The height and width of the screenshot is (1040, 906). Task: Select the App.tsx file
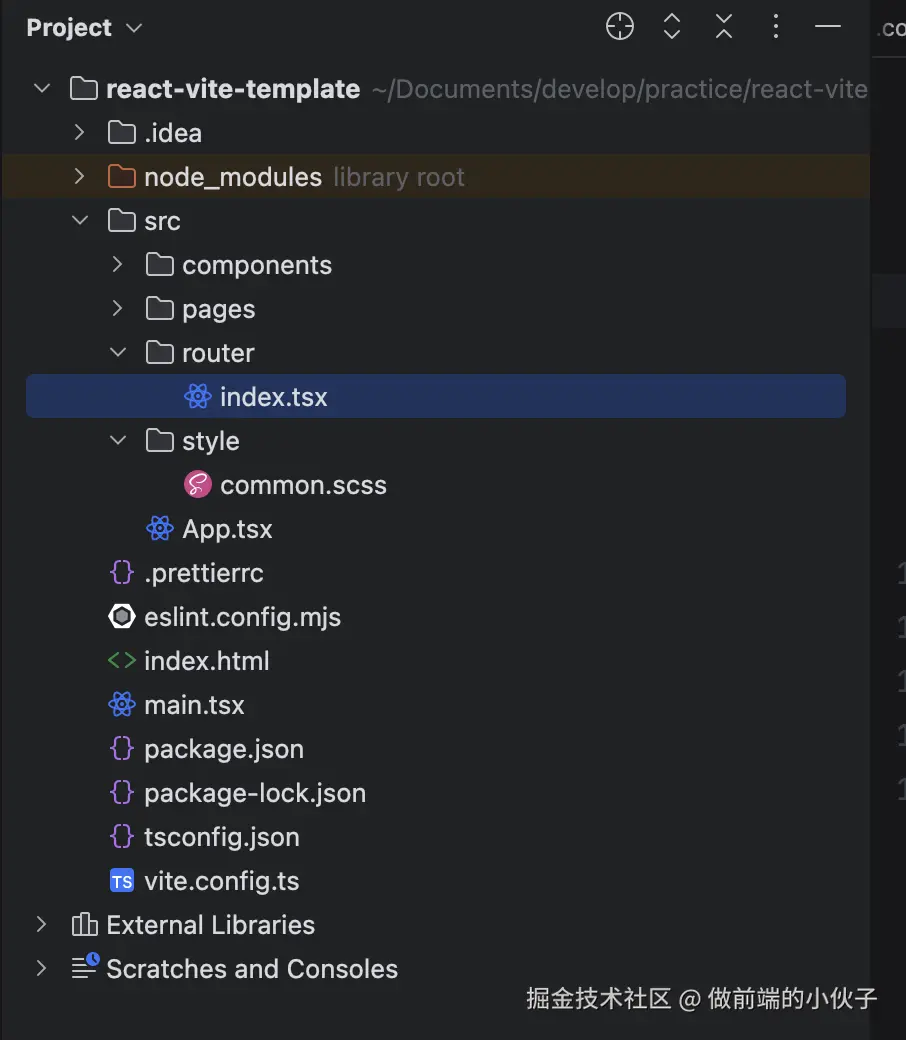[227, 529]
